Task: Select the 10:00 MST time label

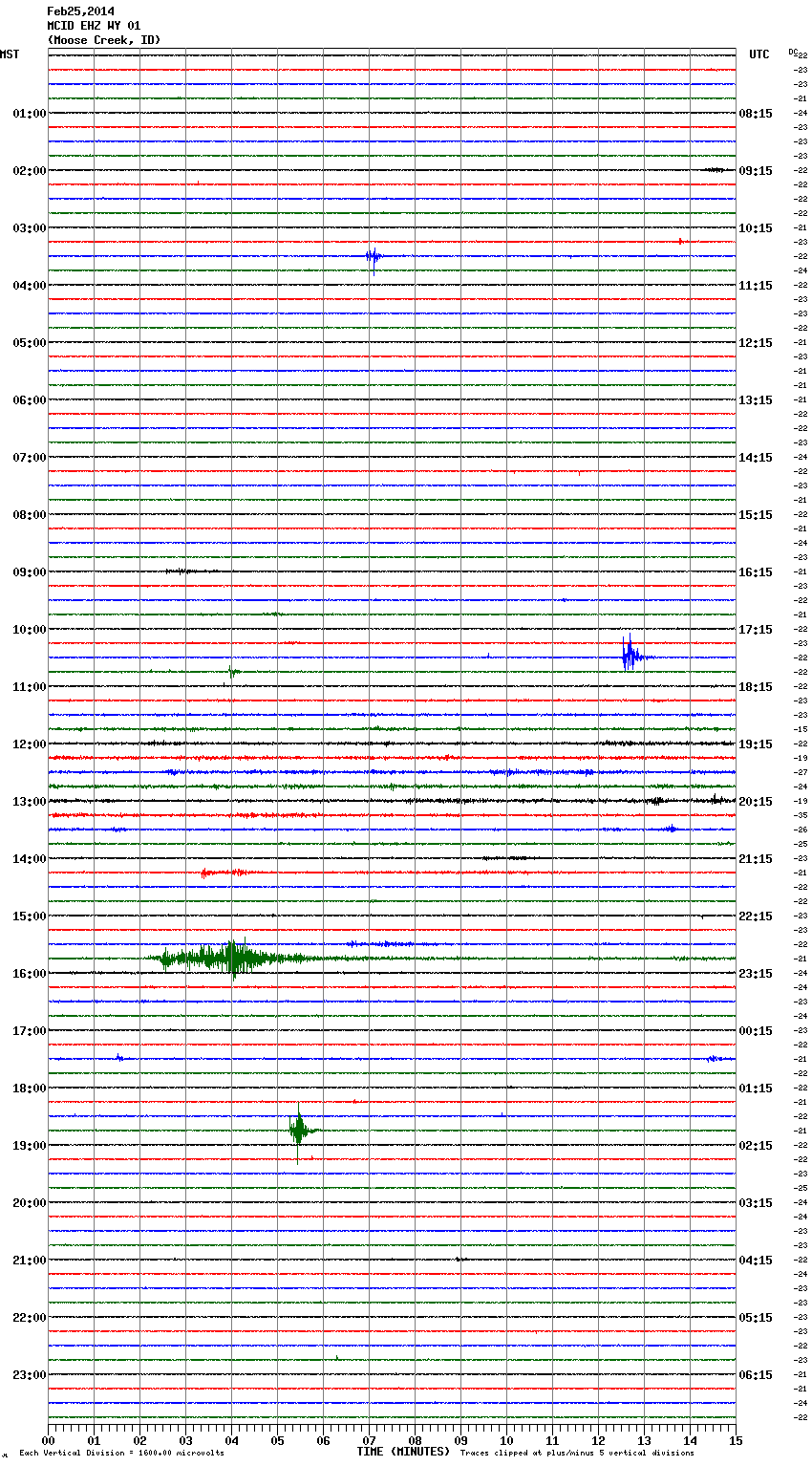Action: click(x=29, y=630)
